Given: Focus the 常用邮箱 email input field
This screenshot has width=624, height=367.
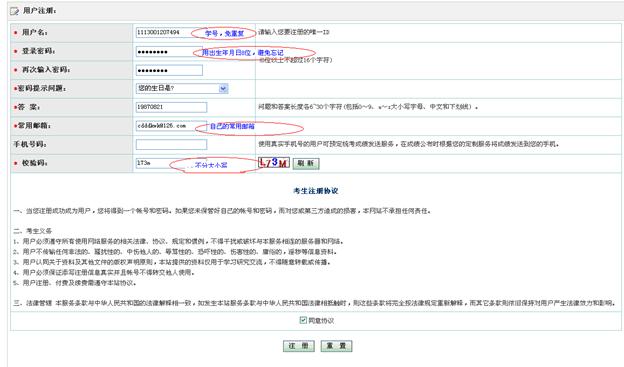Looking at the screenshot, I should pos(172,126).
